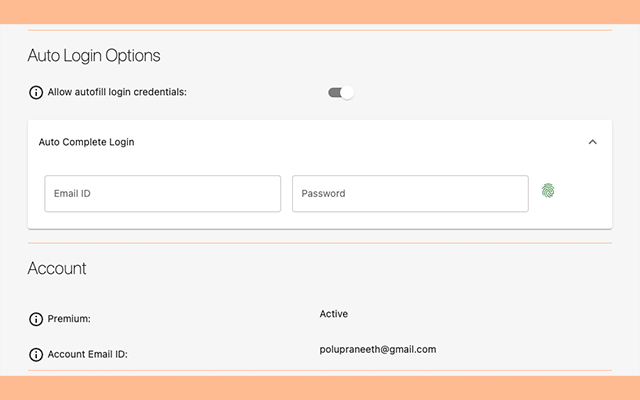Viewport: 640px width, 400px height.
Task: Toggle the autofill login credentials switch
Action: [341, 93]
